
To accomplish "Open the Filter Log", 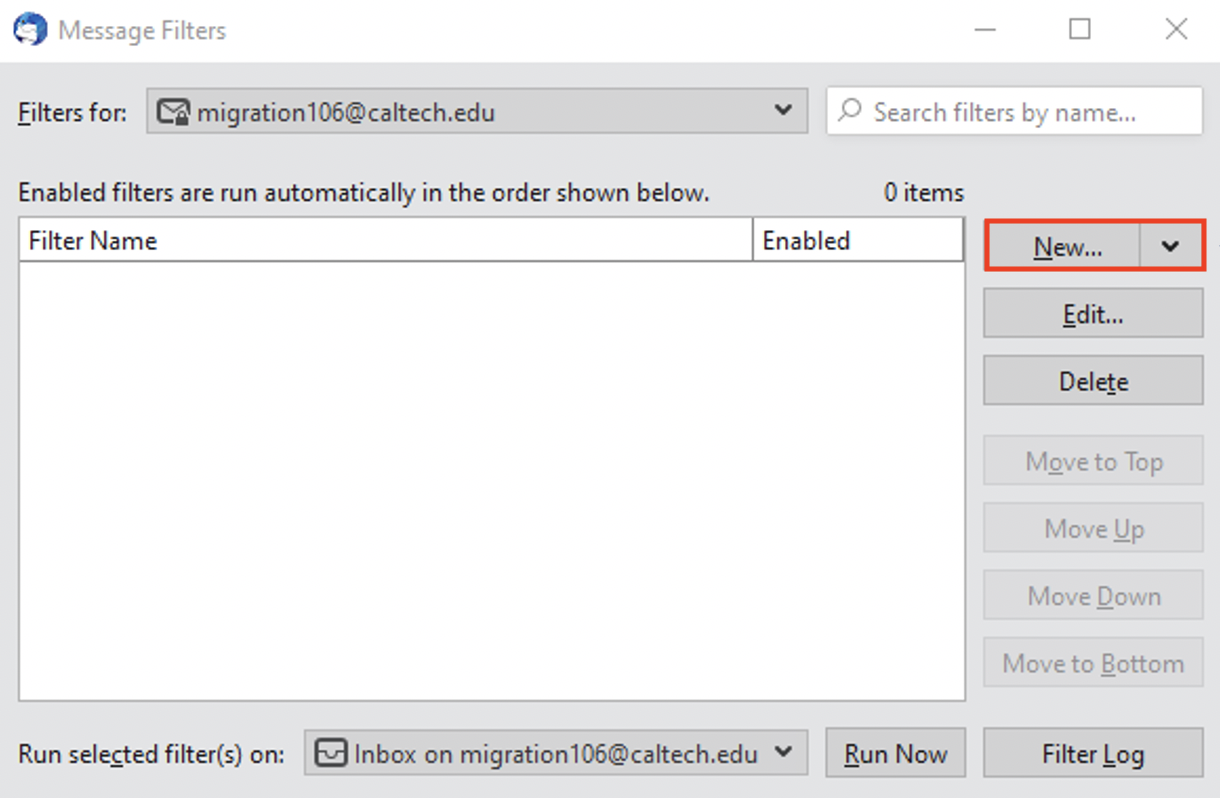I will coord(1093,754).
